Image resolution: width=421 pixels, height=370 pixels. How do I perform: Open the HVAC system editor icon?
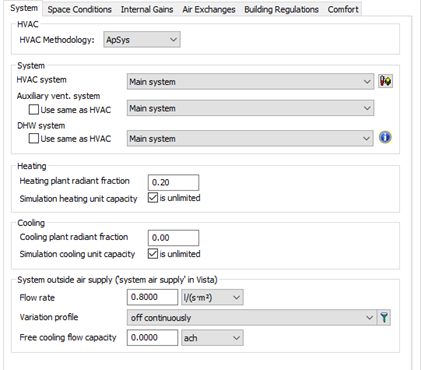tap(385, 81)
